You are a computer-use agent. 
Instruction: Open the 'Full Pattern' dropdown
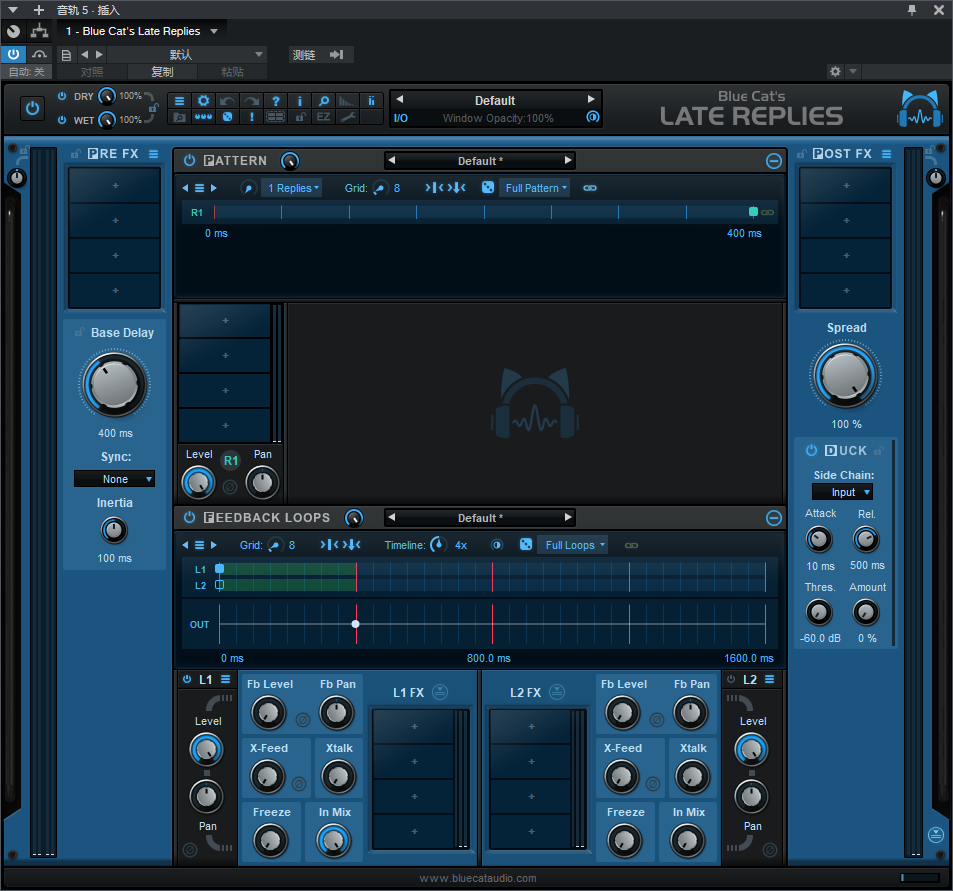point(535,188)
